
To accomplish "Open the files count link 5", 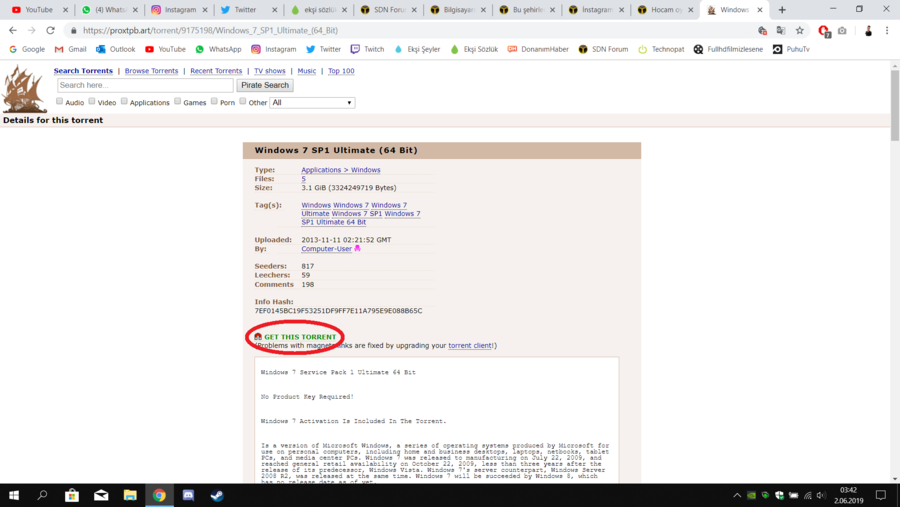I will point(303,179).
